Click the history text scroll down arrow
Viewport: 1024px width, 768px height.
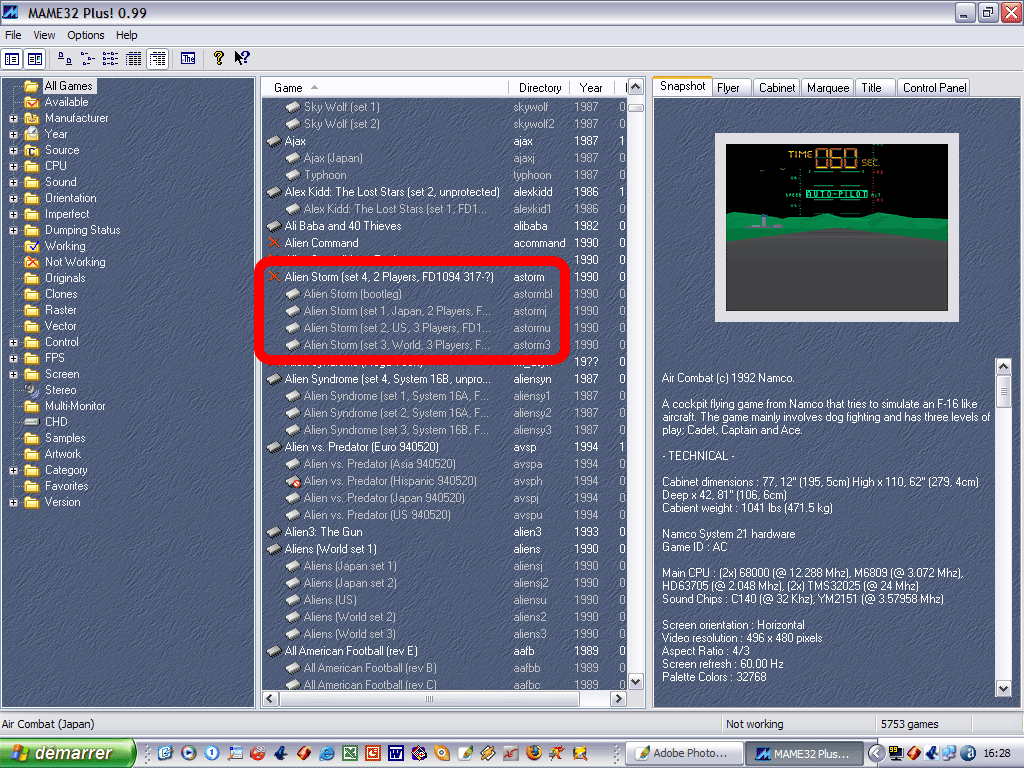[1003, 688]
